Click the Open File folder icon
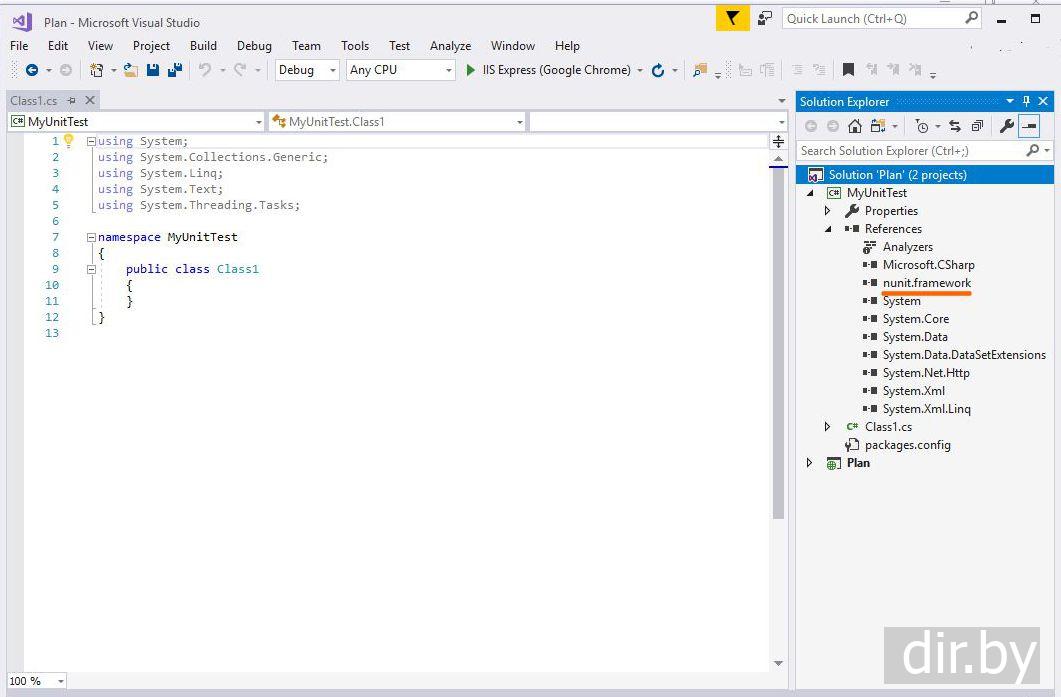 pos(131,70)
